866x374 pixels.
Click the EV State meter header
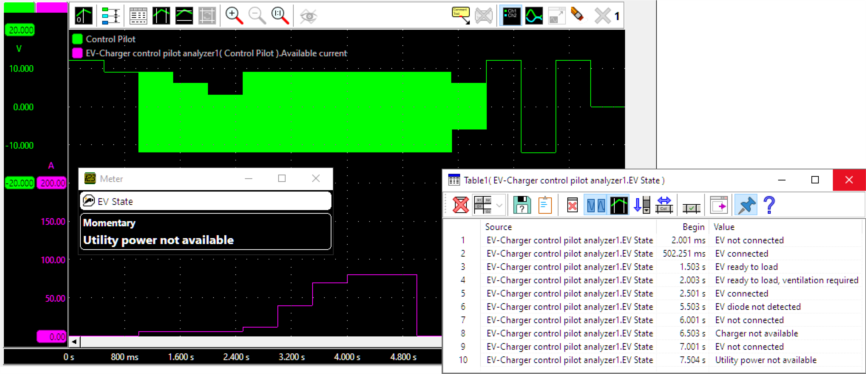(x=205, y=201)
